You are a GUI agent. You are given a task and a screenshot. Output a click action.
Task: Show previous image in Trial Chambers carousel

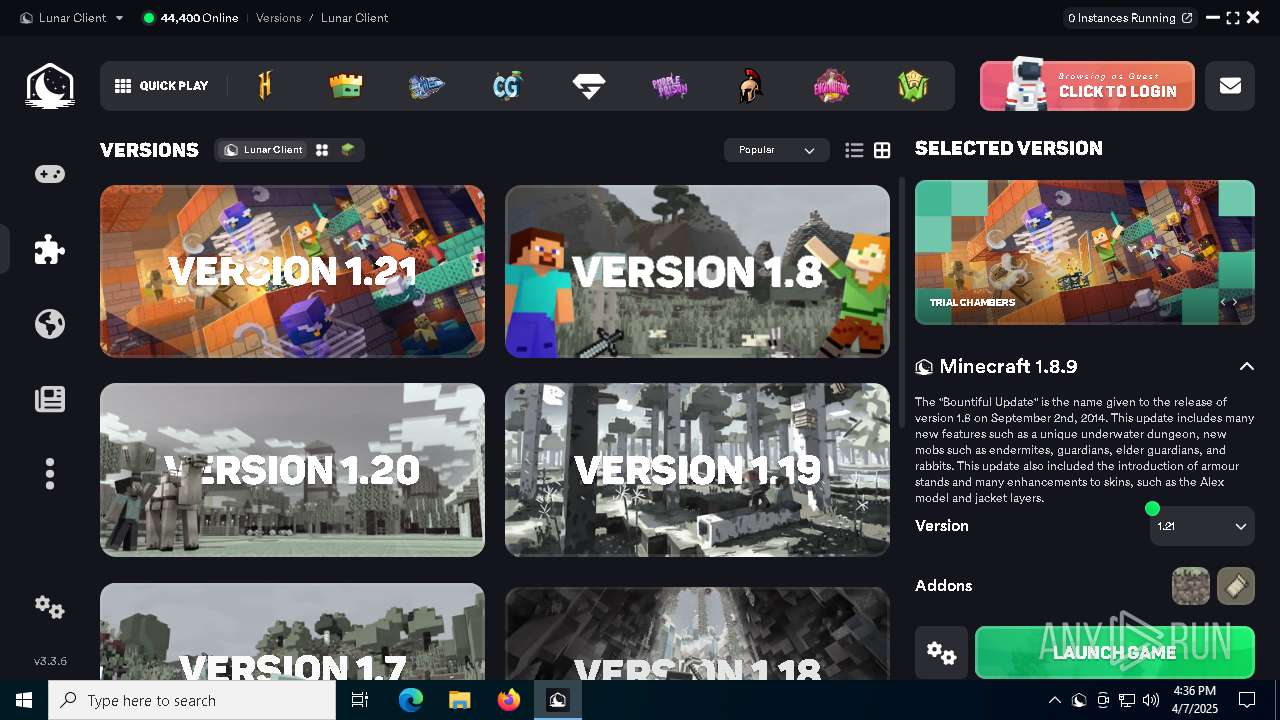pyautogui.click(x=1222, y=302)
